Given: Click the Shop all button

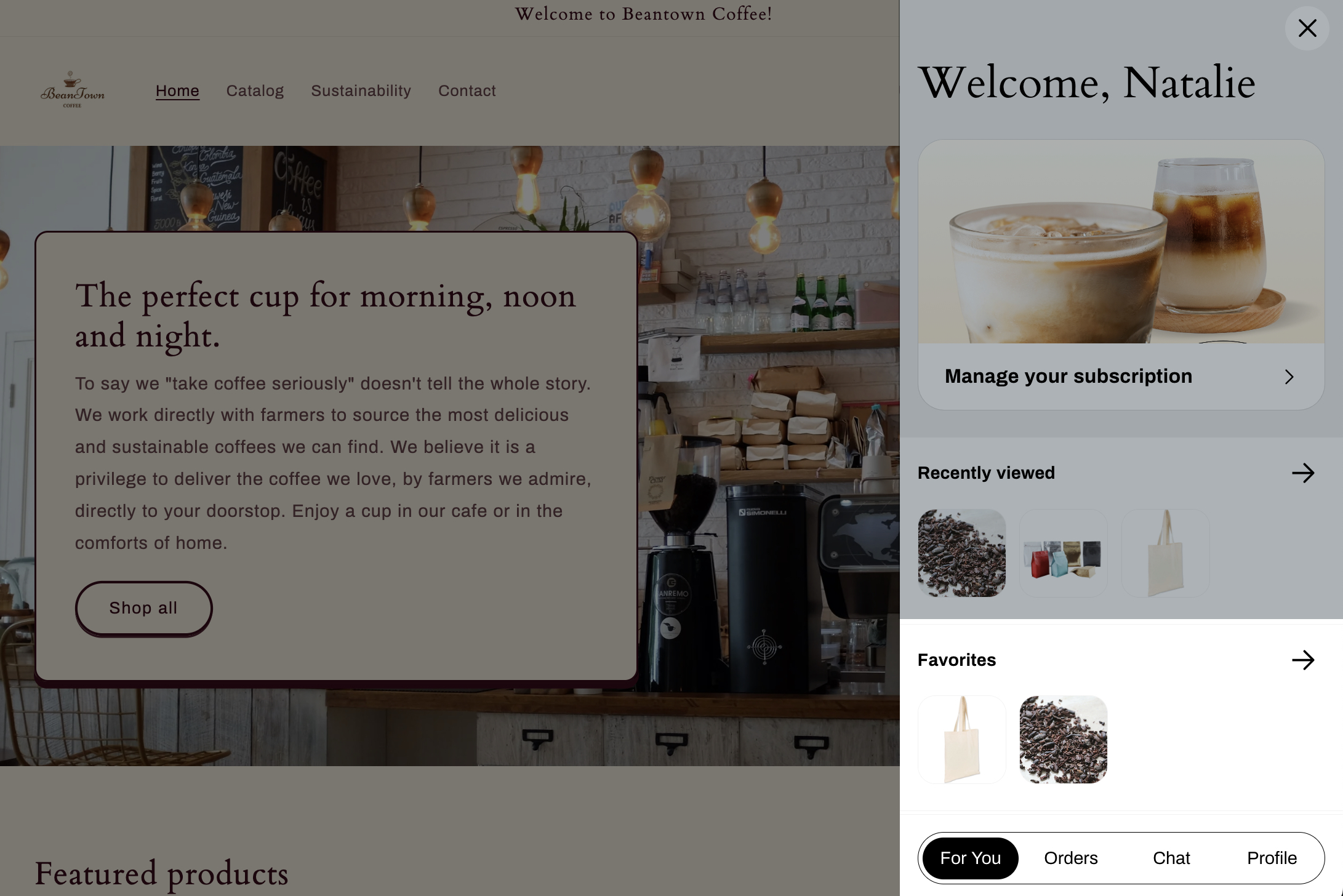Looking at the screenshot, I should [143, 608].
